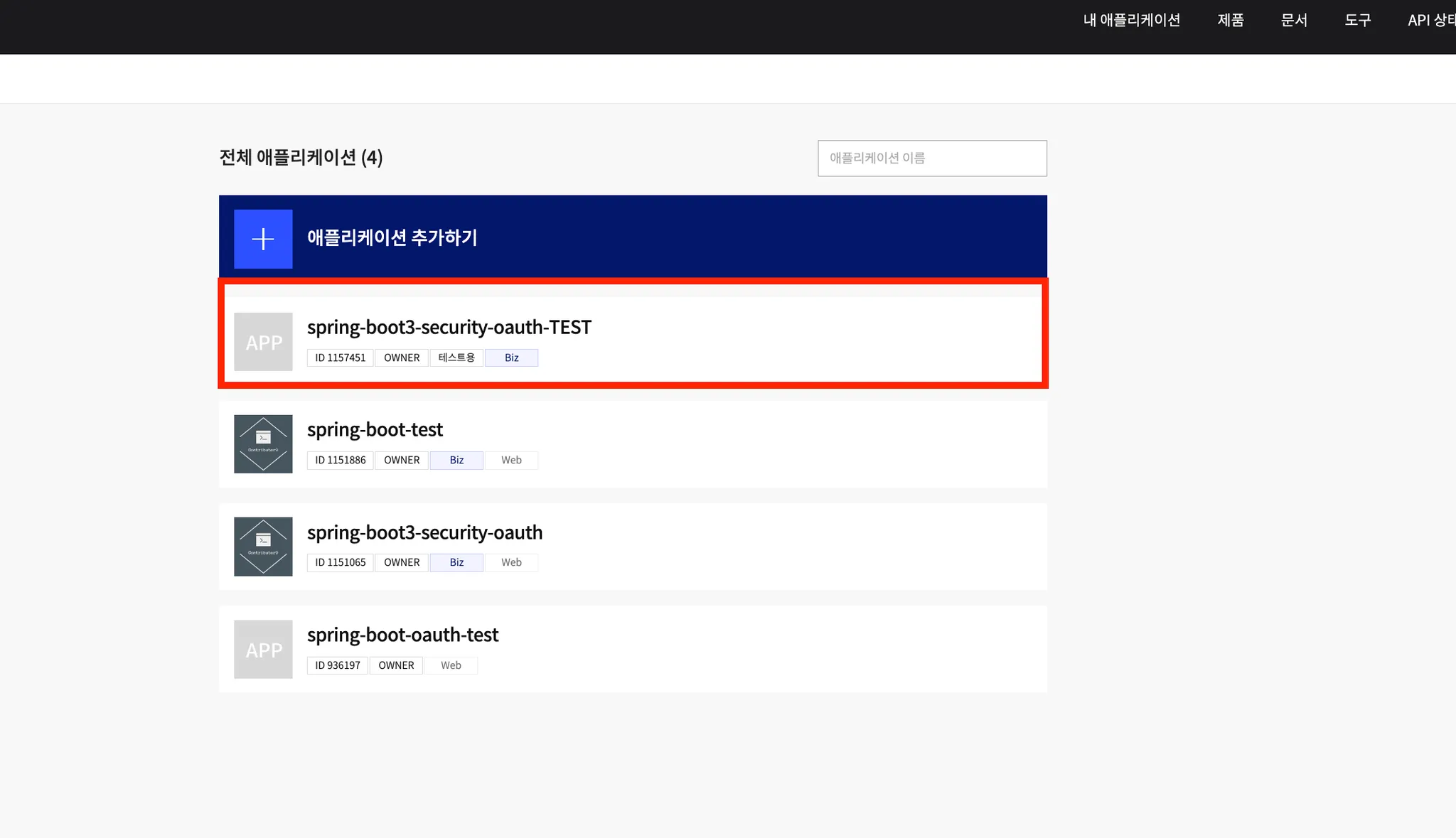Open the 문서 menu
Screen dimensions: 1456x838
[1293, 20]
